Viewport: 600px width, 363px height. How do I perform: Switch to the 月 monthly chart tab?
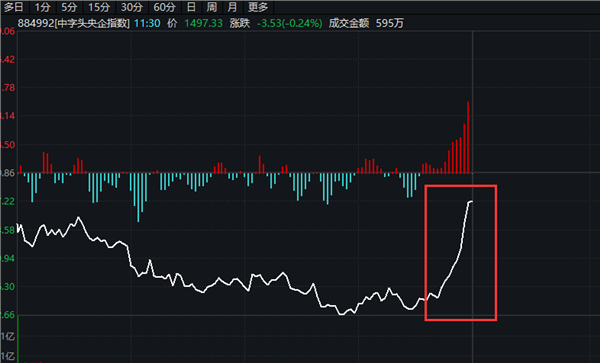(232, 7)
